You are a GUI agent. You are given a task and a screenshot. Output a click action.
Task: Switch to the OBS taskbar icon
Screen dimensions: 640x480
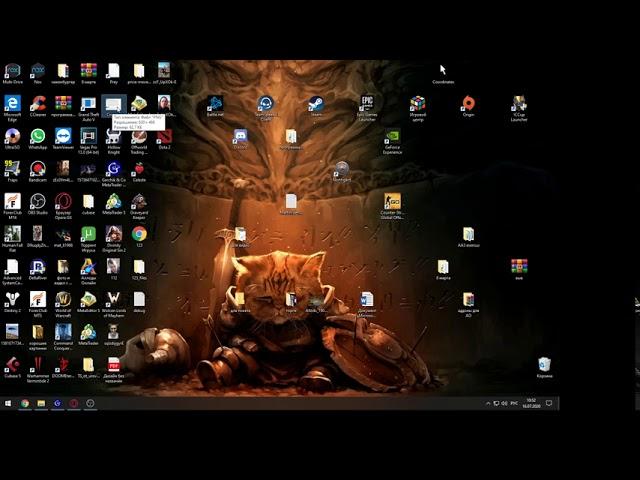[90, 403]
